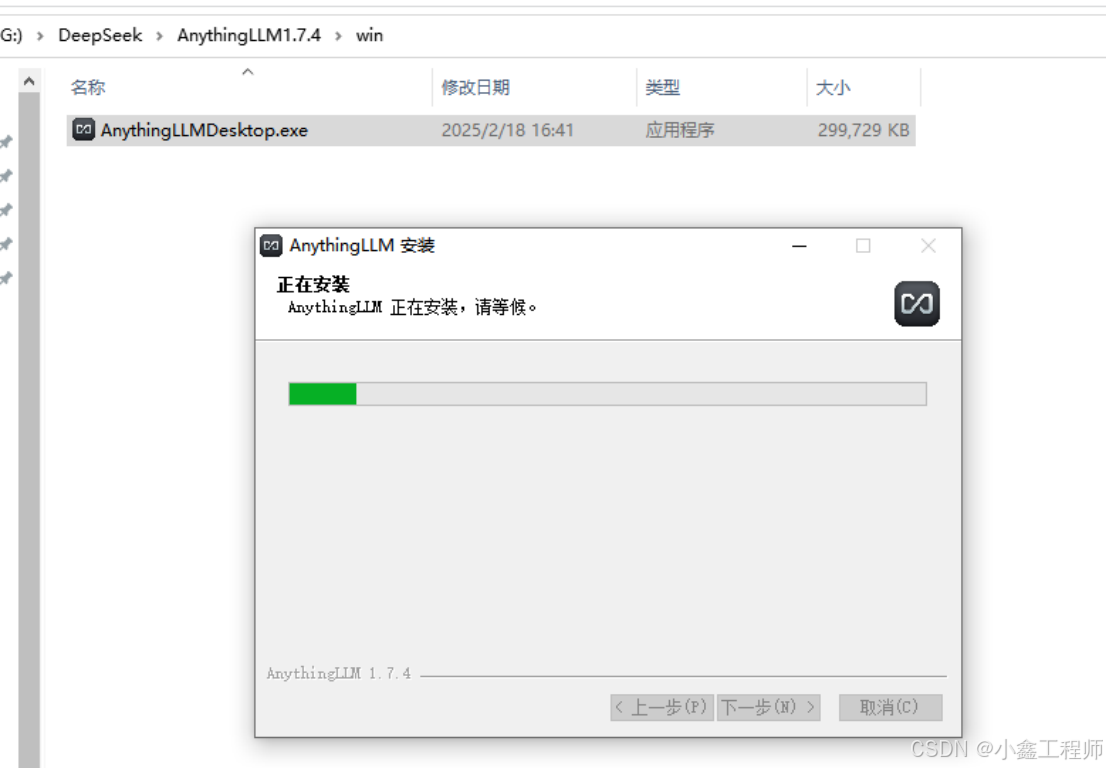Sort files by 名称 column header
Screen dimensions: 1107x769
[x=88, y=88]
